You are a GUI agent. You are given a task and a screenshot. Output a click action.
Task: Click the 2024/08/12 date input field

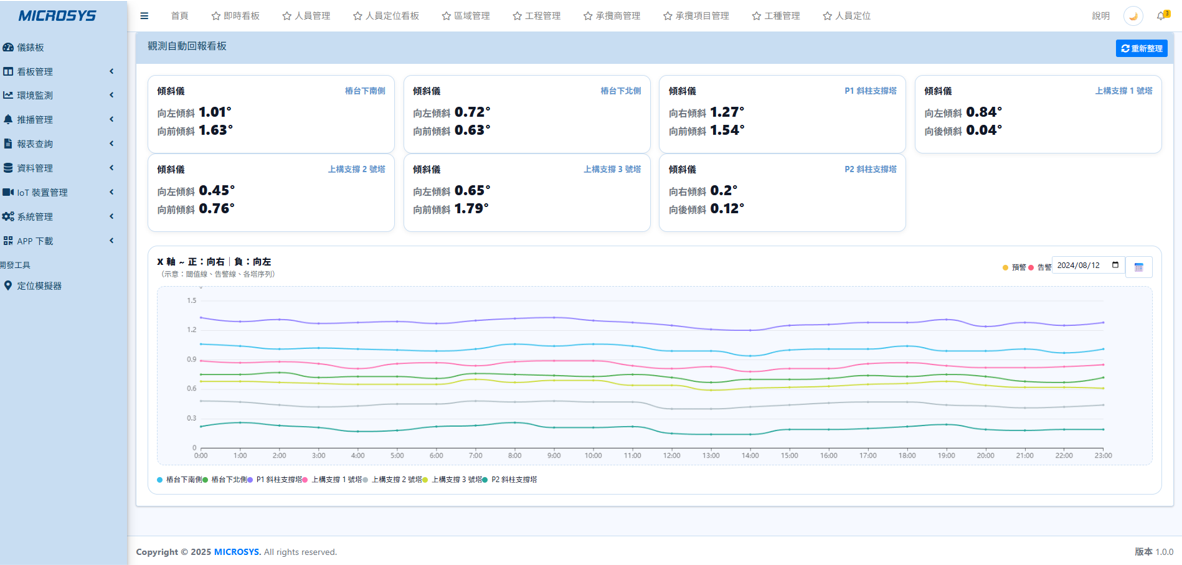pos(1083,266)
